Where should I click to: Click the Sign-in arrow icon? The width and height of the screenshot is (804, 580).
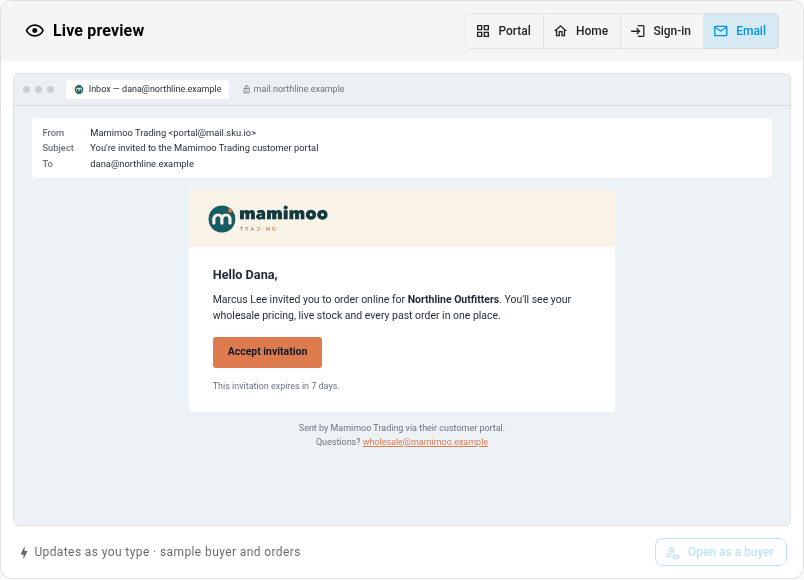[x=637, y=31]
